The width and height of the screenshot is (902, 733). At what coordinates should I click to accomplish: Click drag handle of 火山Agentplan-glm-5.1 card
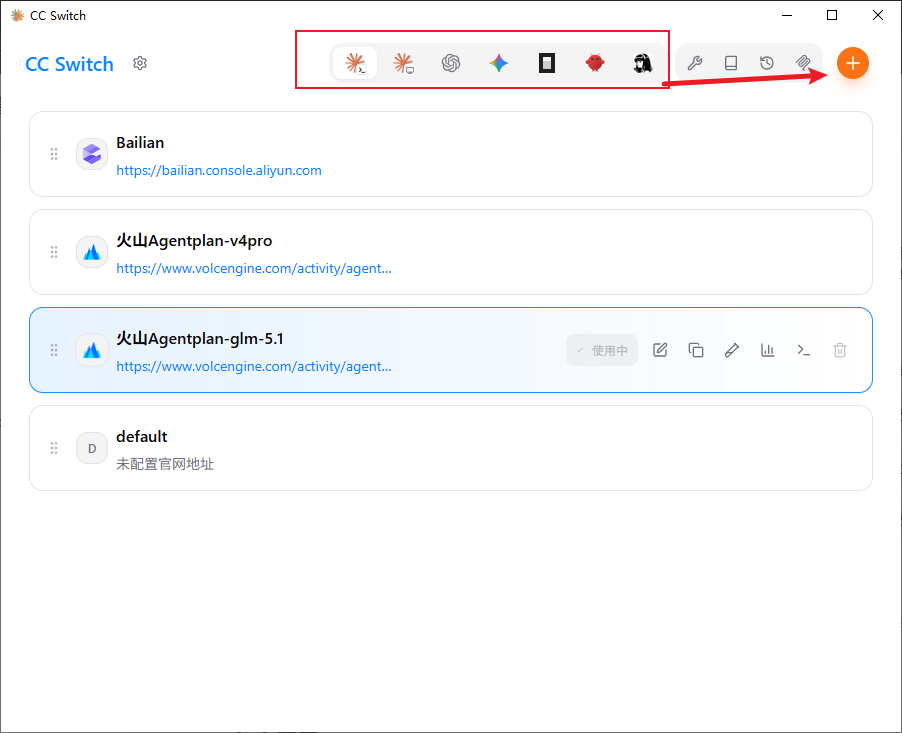click(54, 350)
